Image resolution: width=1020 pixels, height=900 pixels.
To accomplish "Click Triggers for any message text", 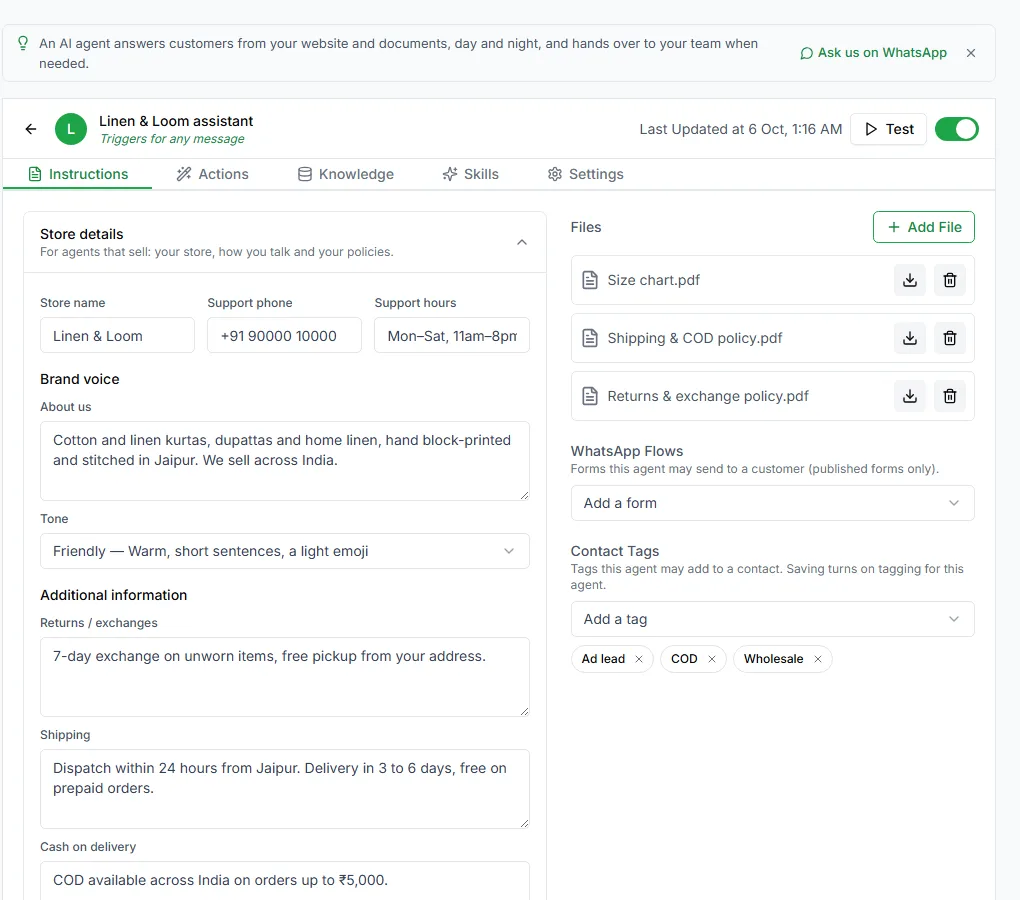I will pos(172,139).
